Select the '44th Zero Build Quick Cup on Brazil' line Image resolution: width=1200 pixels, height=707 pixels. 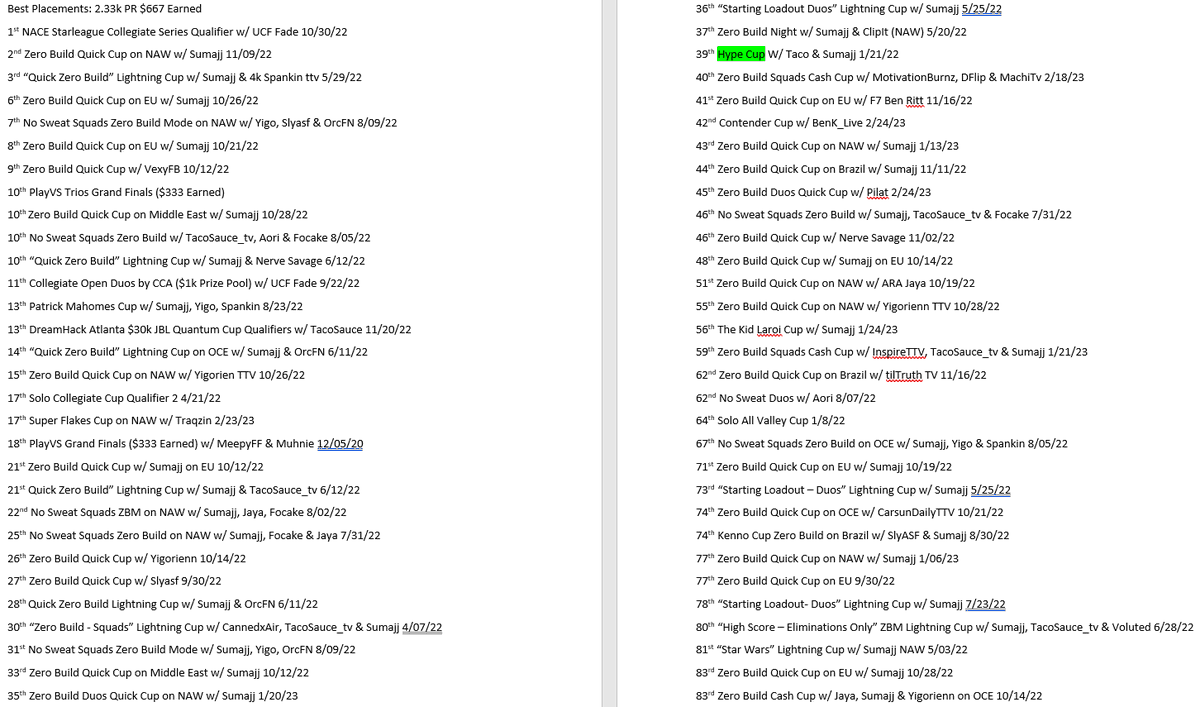tap(831, 170)
